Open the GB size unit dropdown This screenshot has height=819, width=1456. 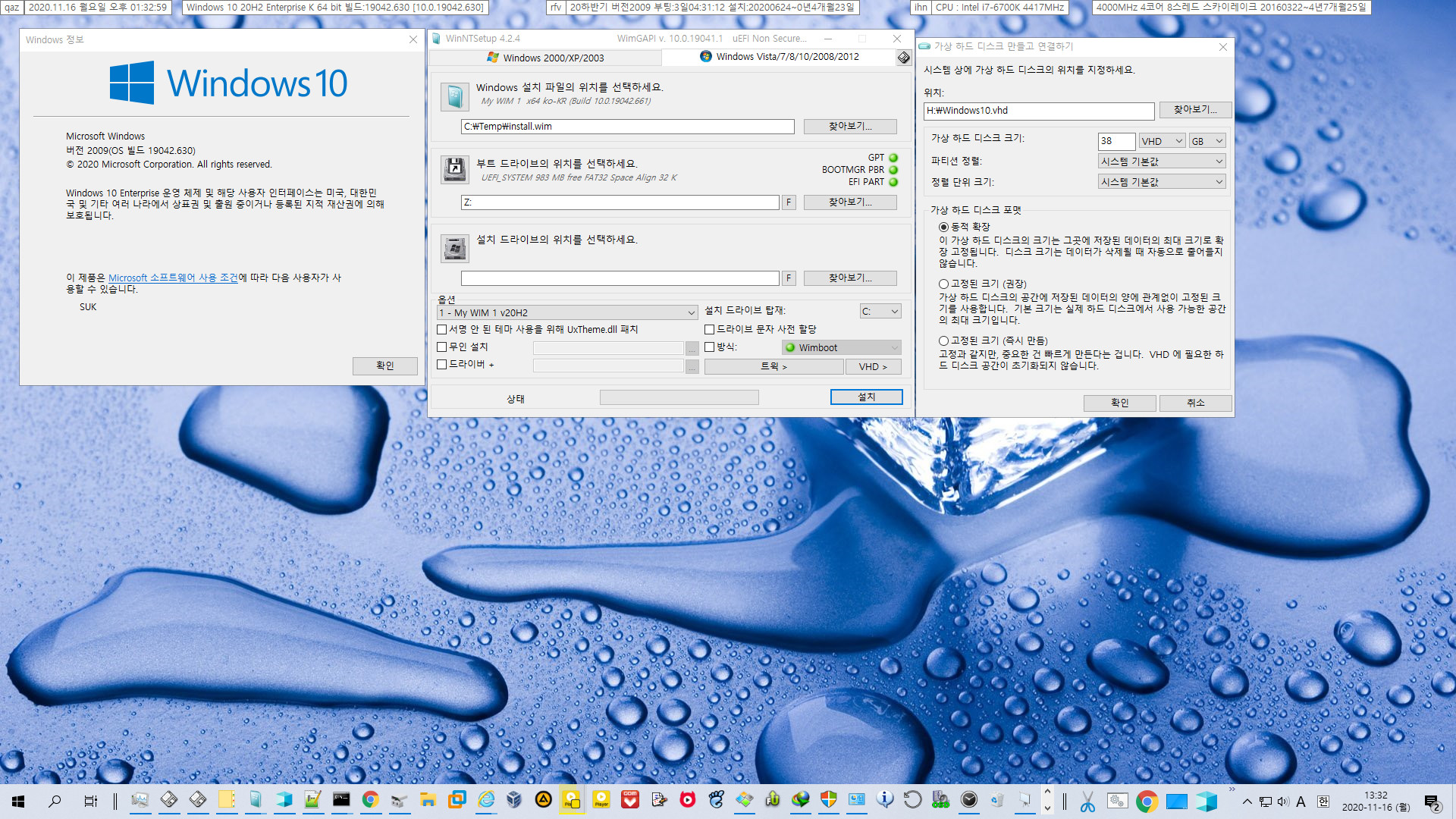pyautogui.click(x=1207, y=141)
